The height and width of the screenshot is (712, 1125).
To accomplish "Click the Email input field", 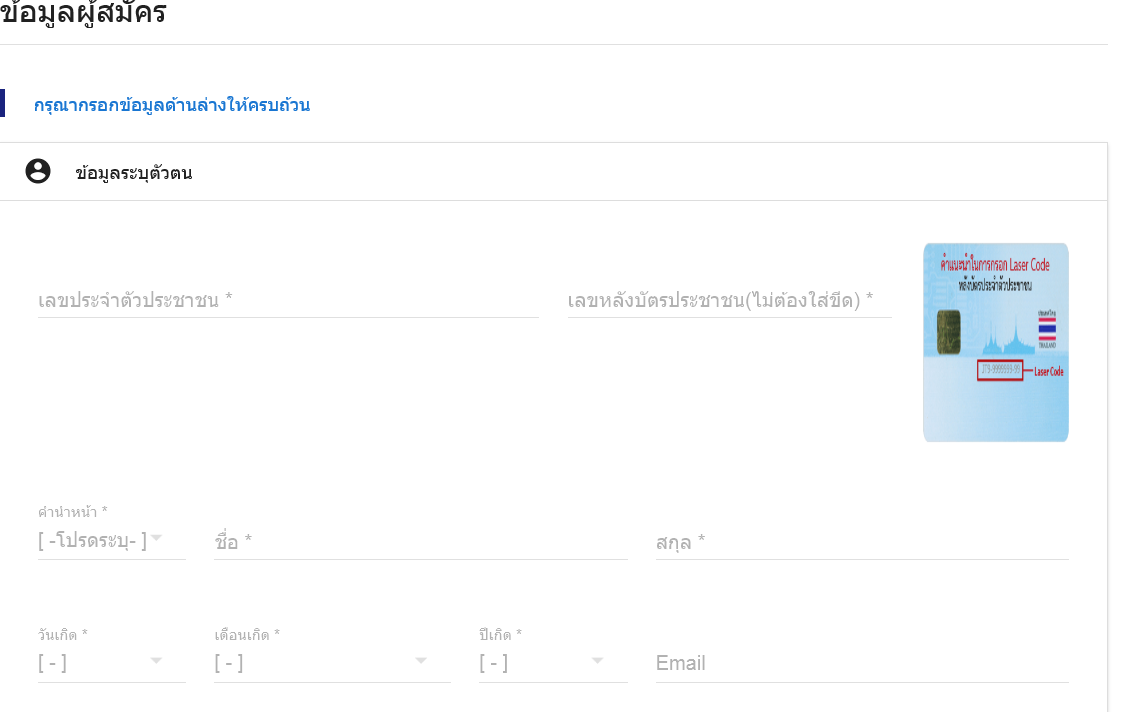I will coord(862,663).
